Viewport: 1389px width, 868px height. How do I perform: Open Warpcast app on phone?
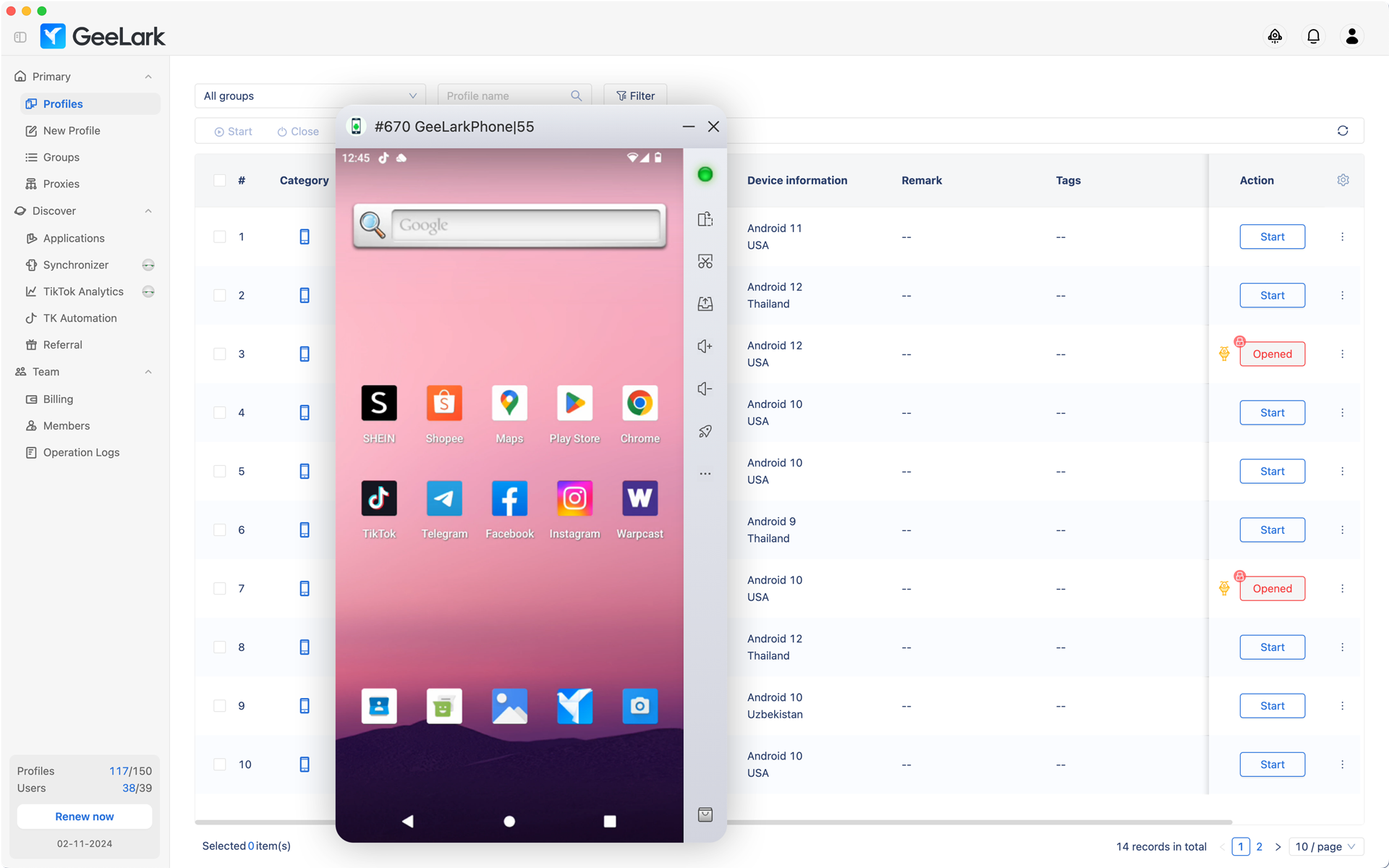pos(640,498)
